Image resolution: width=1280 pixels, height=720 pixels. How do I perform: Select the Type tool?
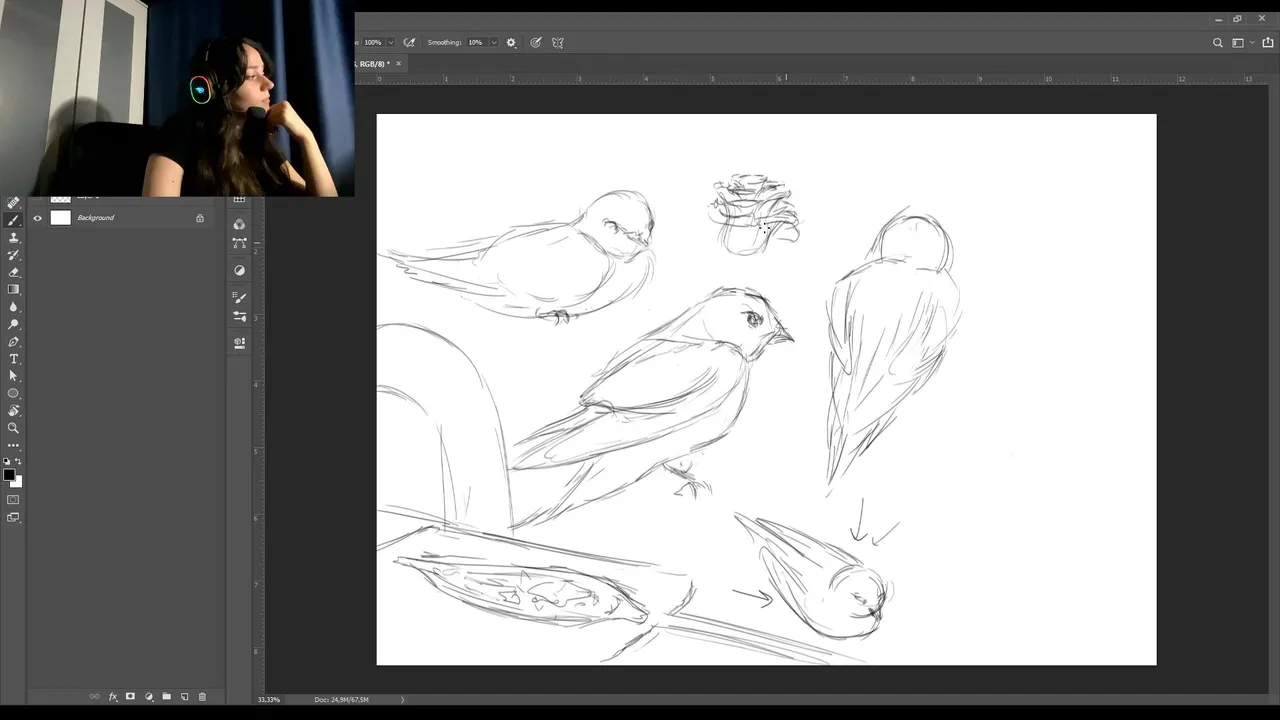click(x=13, y=359)
